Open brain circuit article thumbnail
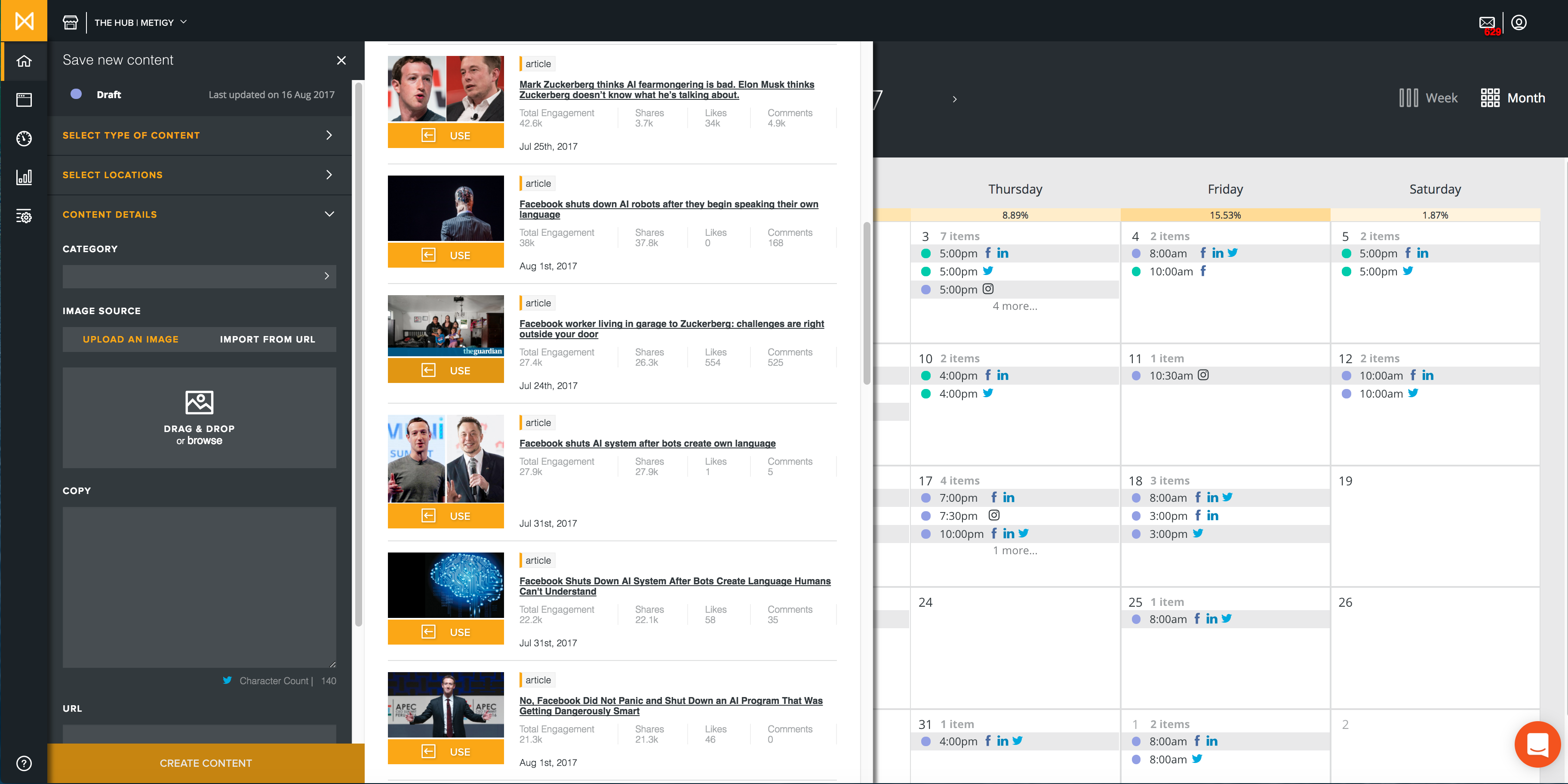The height and width of the screenshot is (784, 1568). [x=446, y=585]
